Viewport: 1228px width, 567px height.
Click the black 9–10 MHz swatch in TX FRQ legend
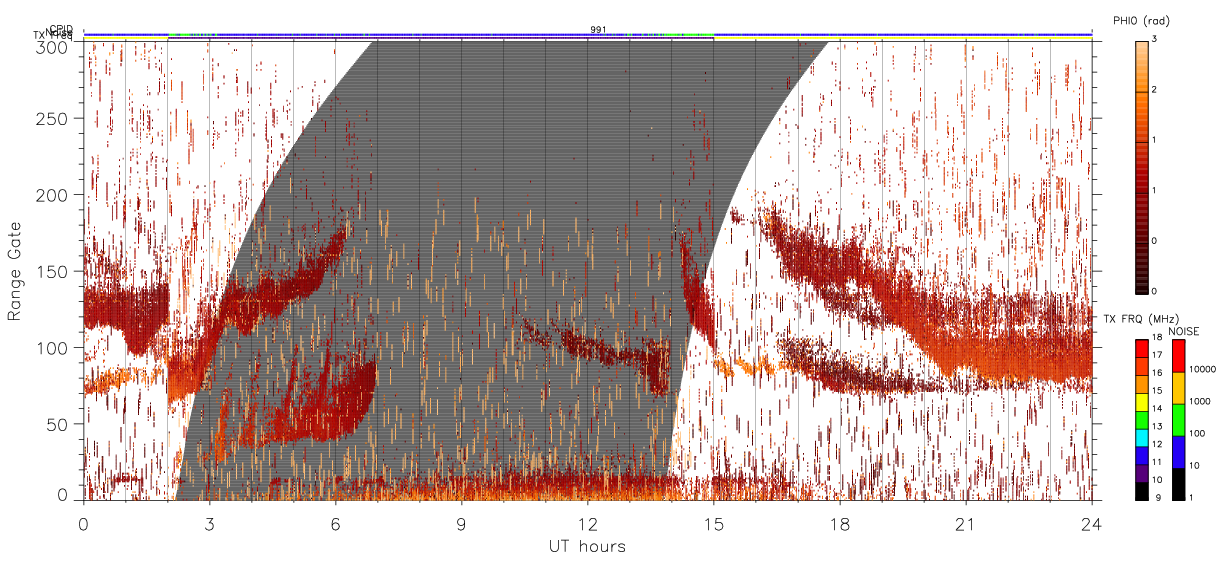(1142, 491)
